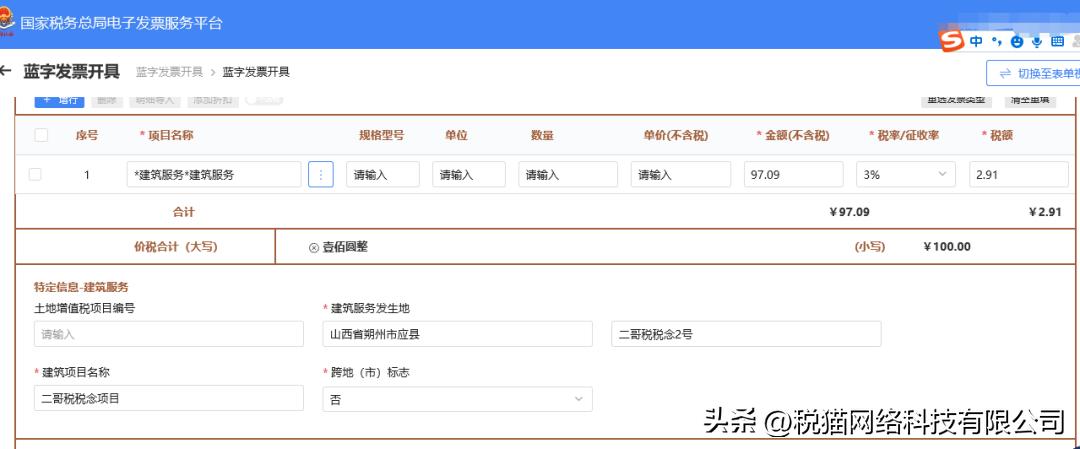This screenshot has height=449, width=1080.
Task: Click the 项目名称 field with *建筑服务*建筑服务
Action: click(214, 174)
